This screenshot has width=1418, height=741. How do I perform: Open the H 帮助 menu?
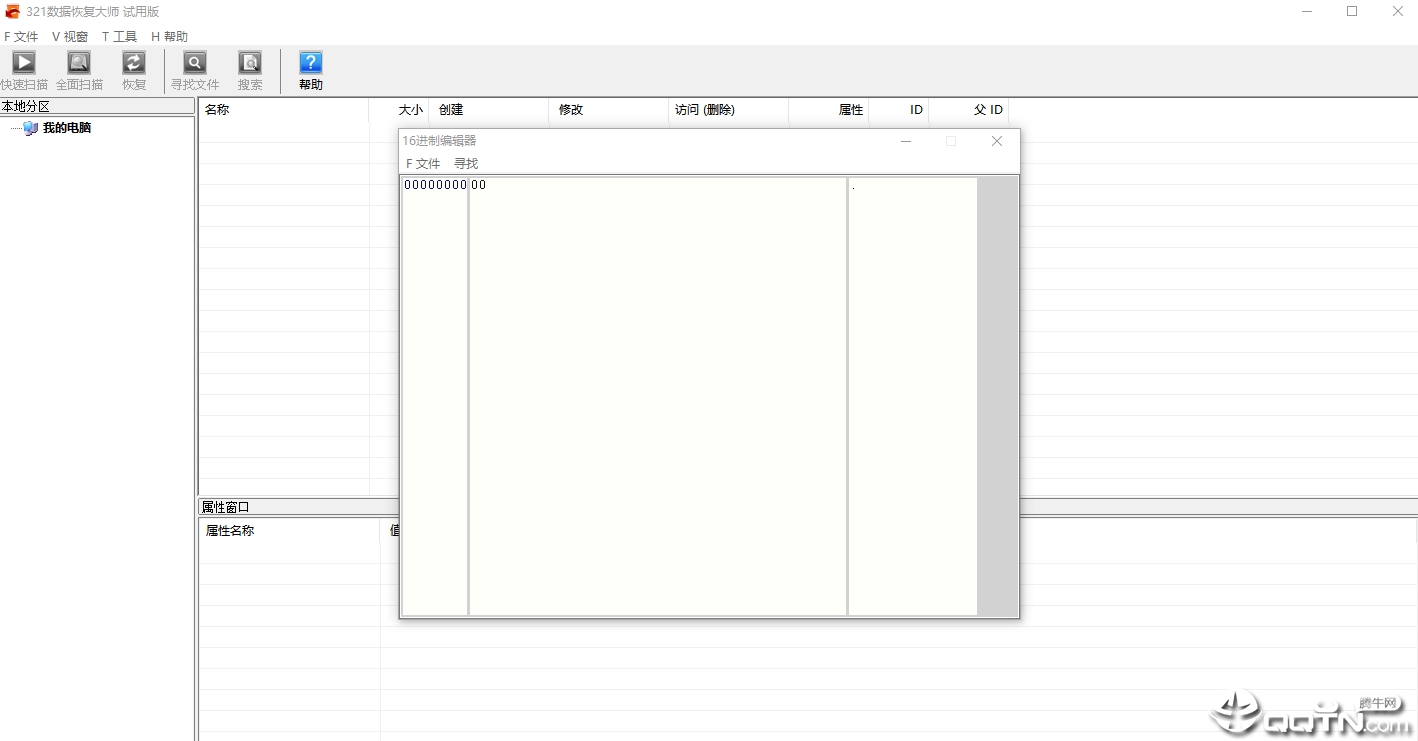click(169, 37)
